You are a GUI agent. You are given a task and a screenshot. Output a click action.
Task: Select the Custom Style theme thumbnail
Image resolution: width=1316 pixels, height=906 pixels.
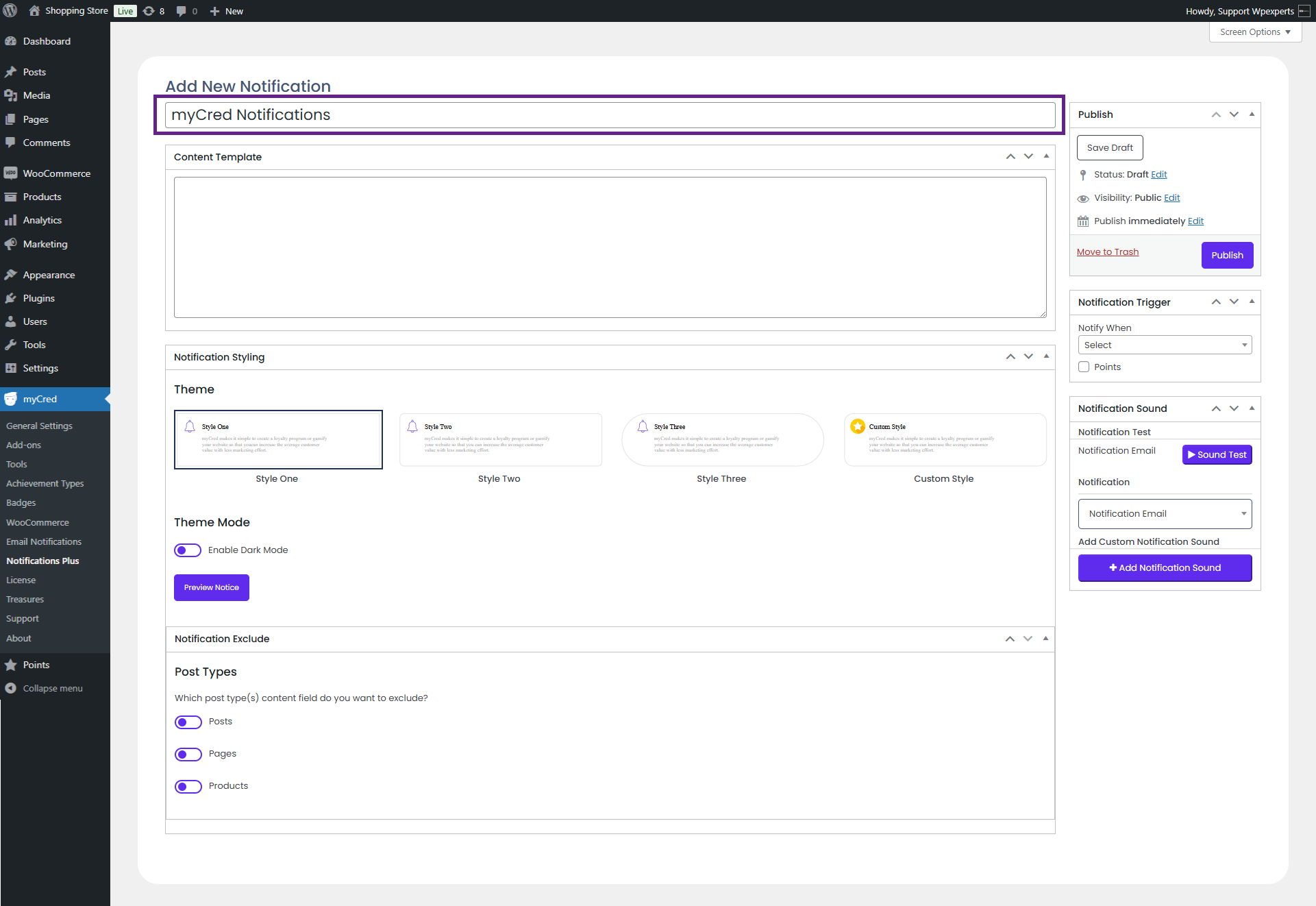pos(945,440)
